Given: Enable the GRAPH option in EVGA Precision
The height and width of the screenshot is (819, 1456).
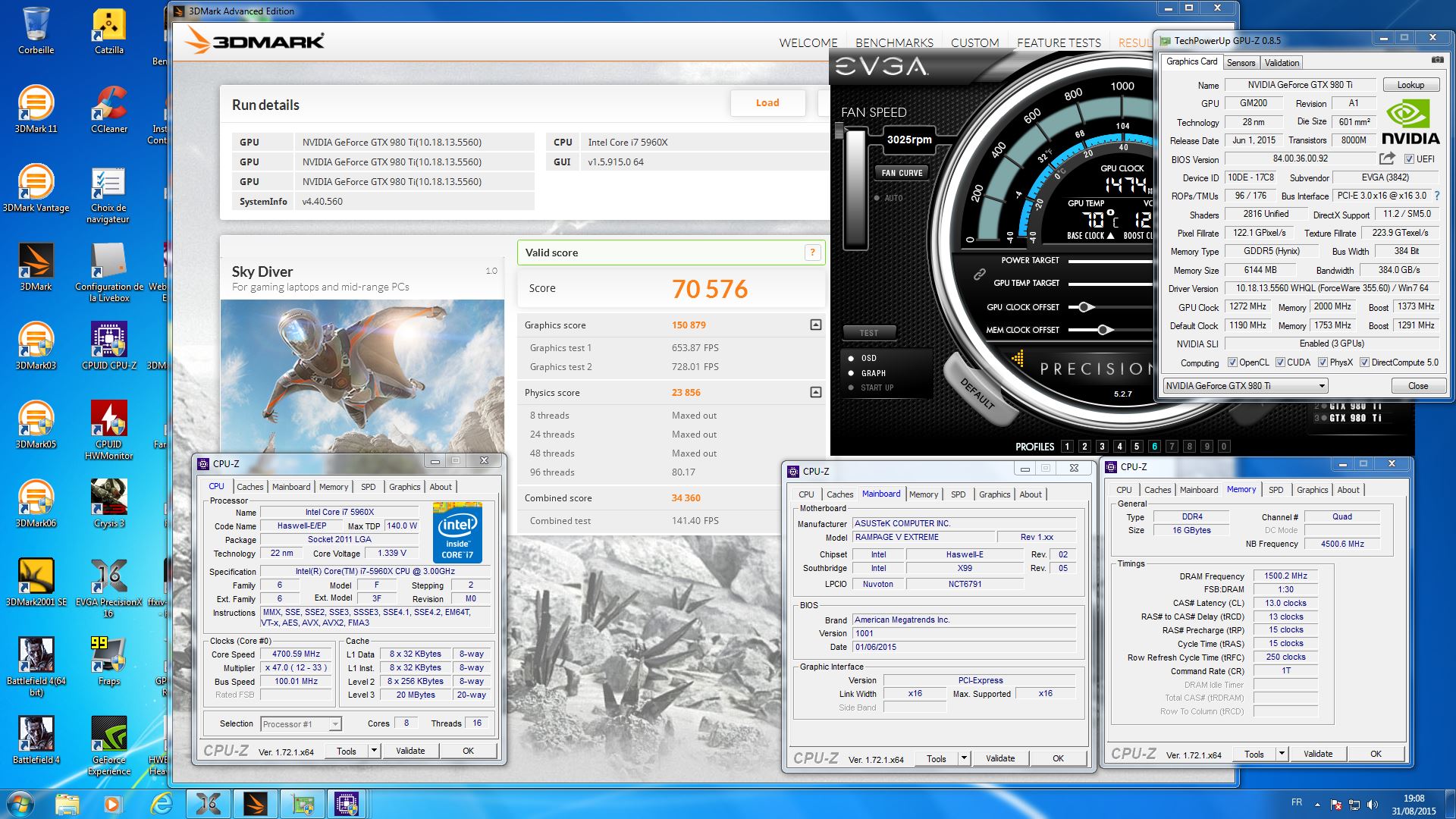Looking at the screenshot, I should click(851, 373).
